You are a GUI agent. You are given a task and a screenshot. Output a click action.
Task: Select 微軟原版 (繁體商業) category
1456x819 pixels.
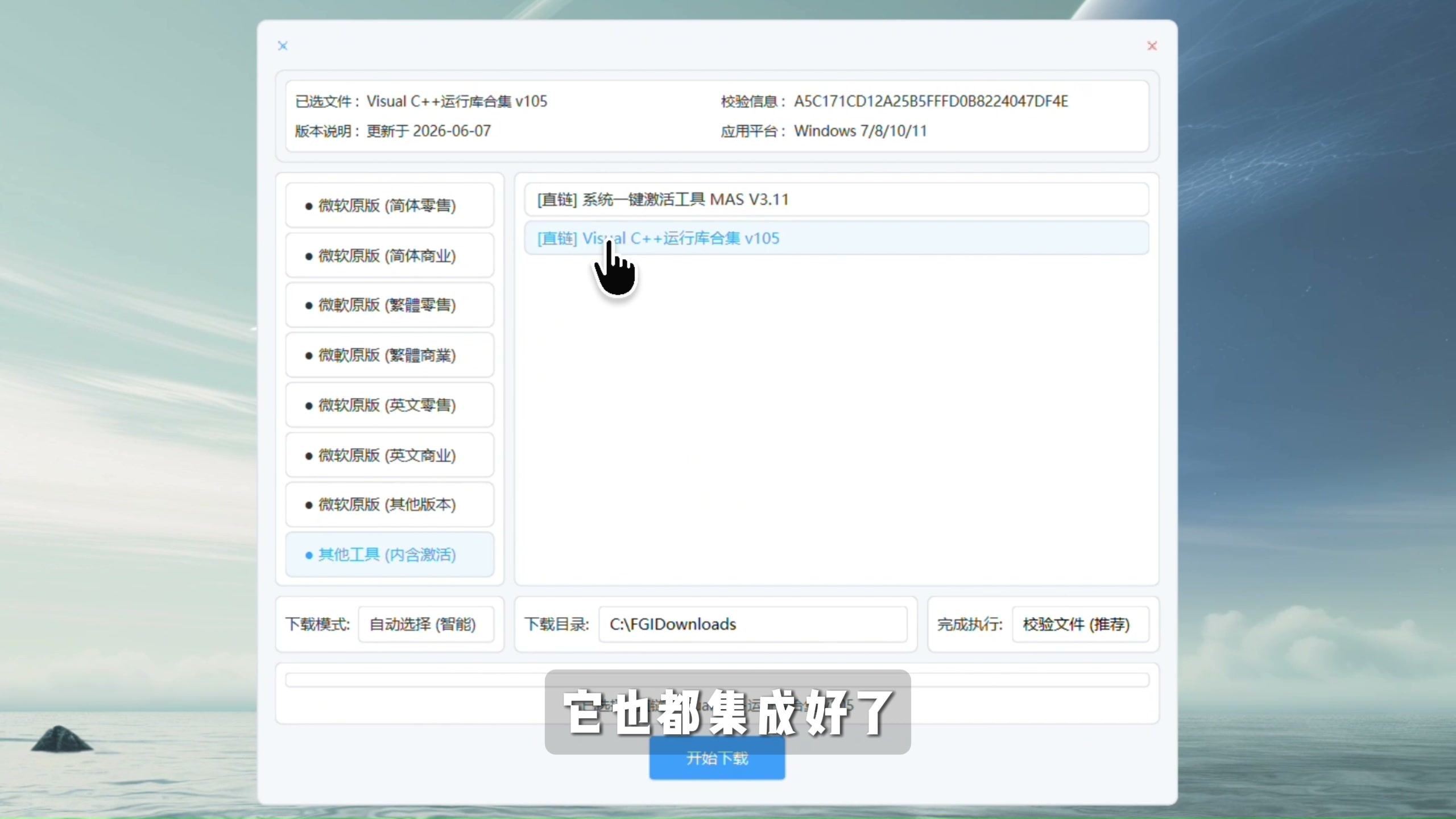pos(390,355)
